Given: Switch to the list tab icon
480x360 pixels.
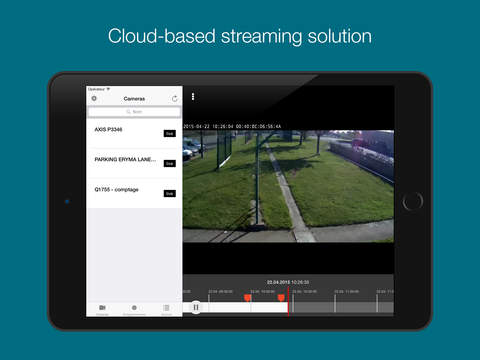Looking at the screenshot, I should click(166, 309).
